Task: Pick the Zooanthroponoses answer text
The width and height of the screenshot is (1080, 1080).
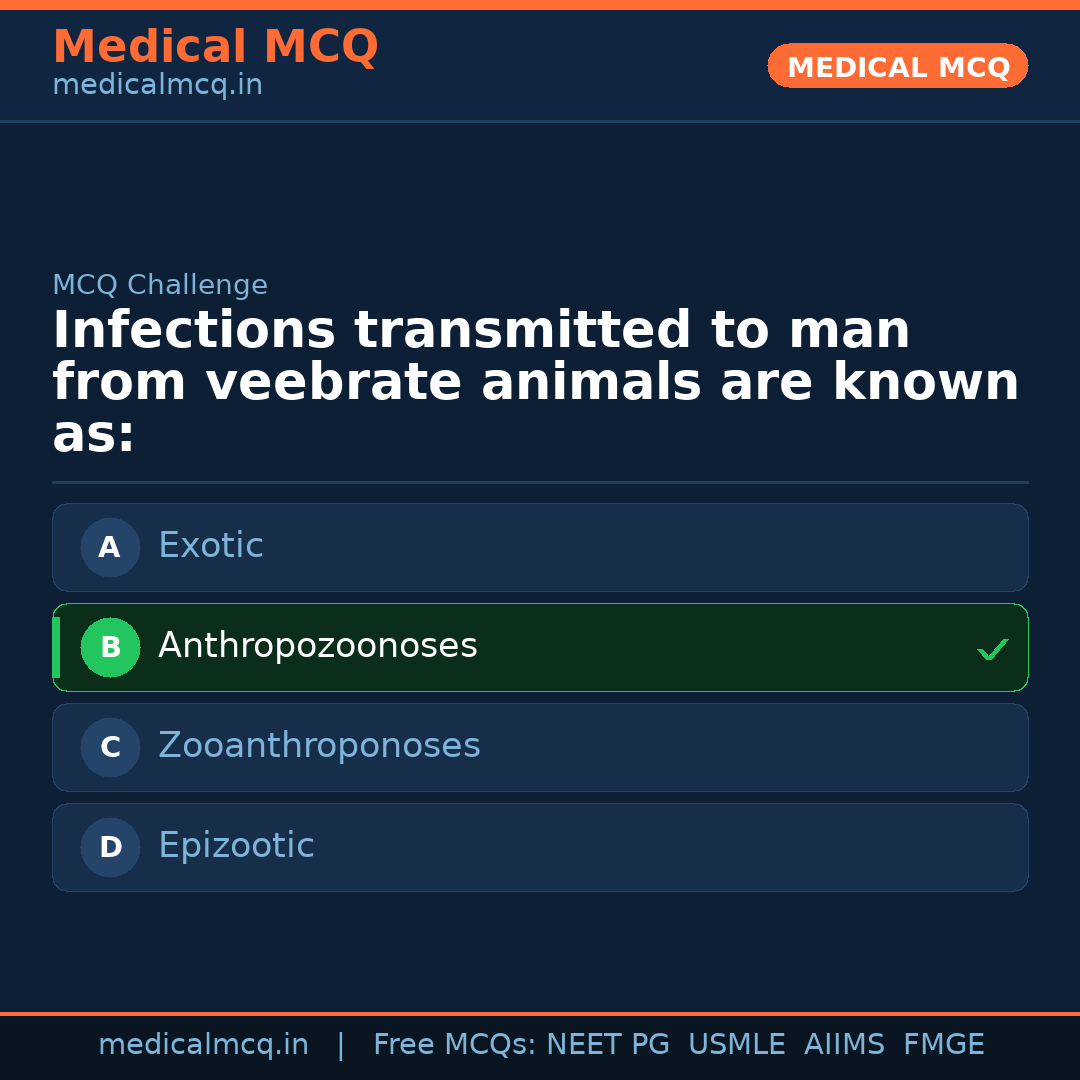Action: [x=319, y=746]
